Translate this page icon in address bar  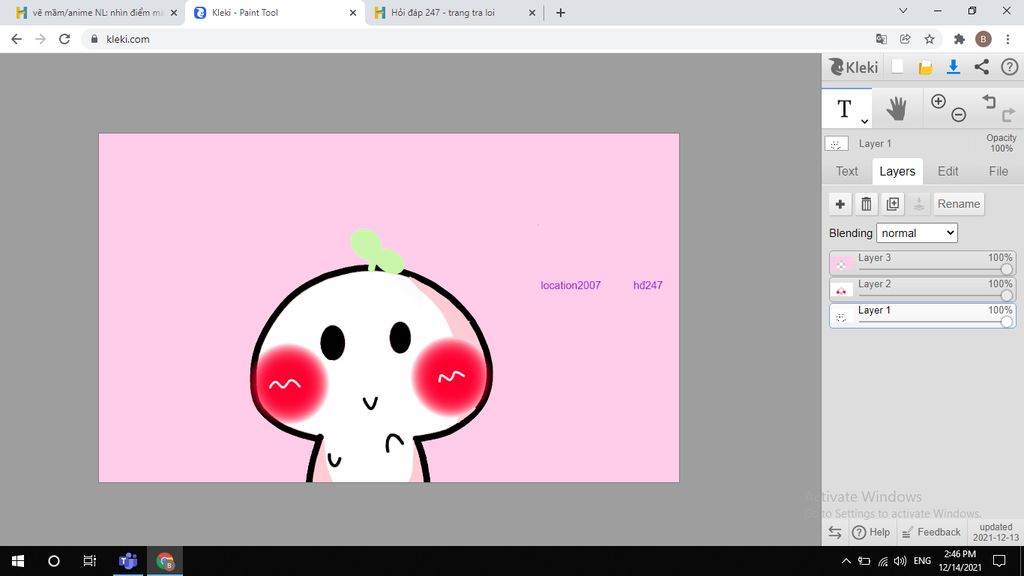coord(881,39)
